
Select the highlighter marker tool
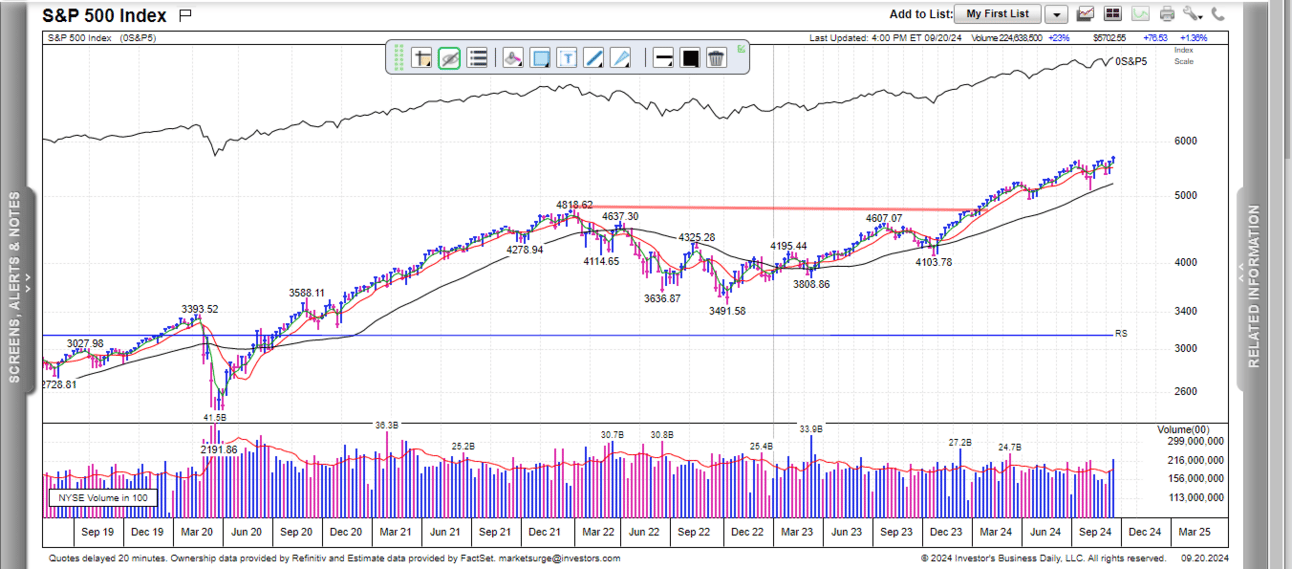pyautogui.click(x=512, y=58)
